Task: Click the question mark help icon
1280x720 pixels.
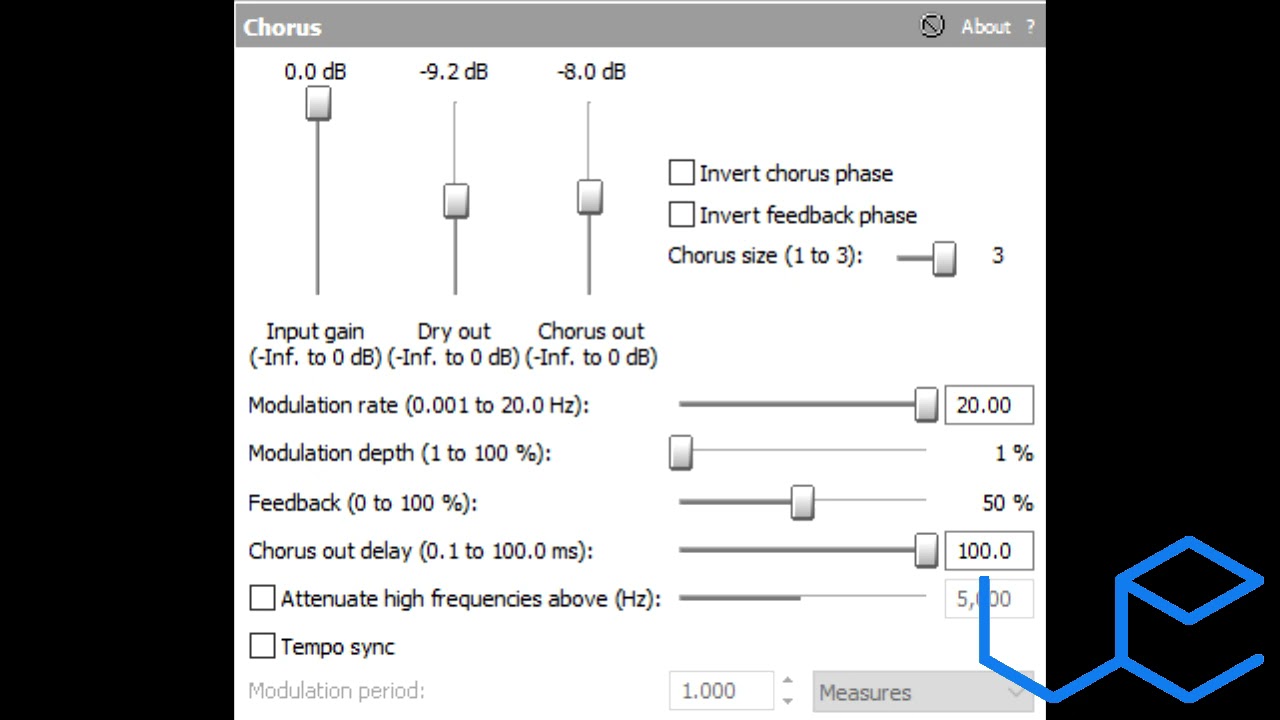Action: click(x=1030, y=28)
